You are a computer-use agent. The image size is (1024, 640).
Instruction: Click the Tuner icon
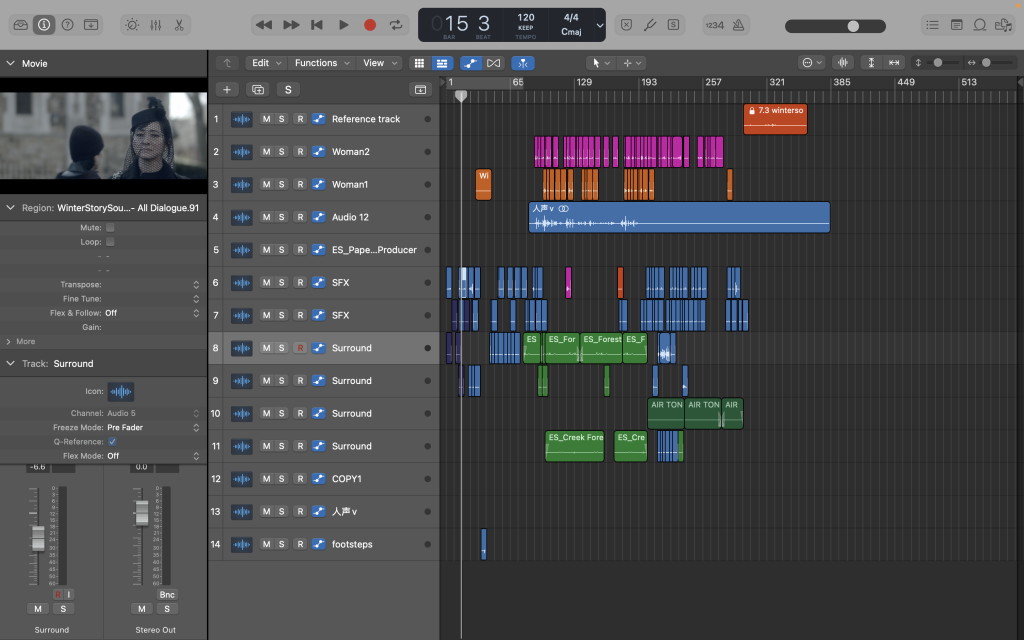(x=650, y=25)
